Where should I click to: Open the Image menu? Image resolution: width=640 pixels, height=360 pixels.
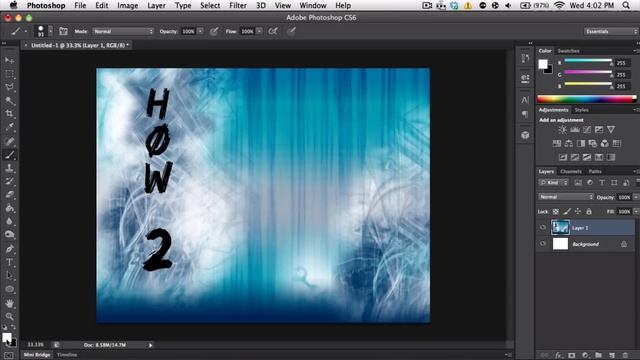pyautogui.click(x=127, y=6)
